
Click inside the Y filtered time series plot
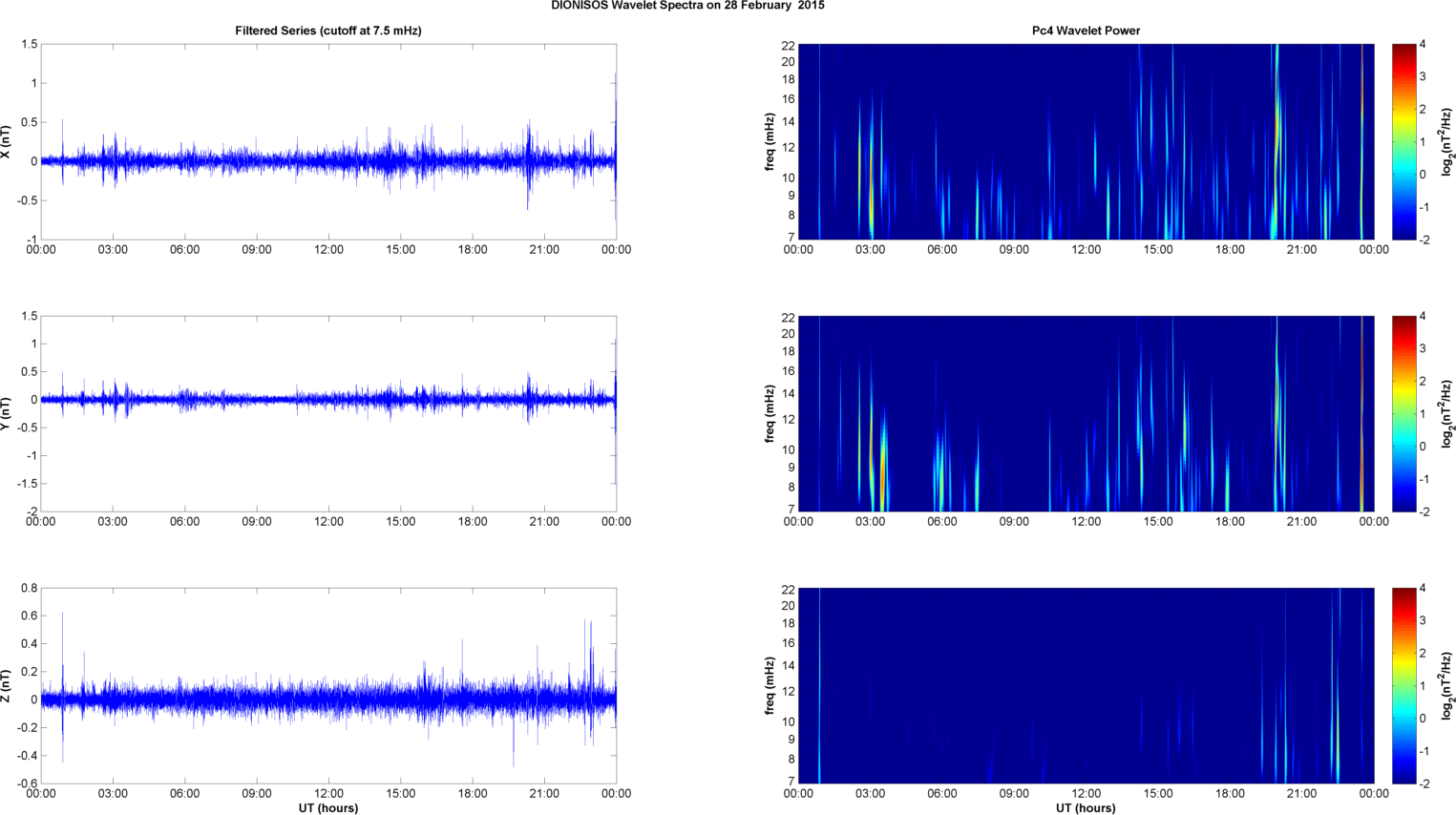328,414
